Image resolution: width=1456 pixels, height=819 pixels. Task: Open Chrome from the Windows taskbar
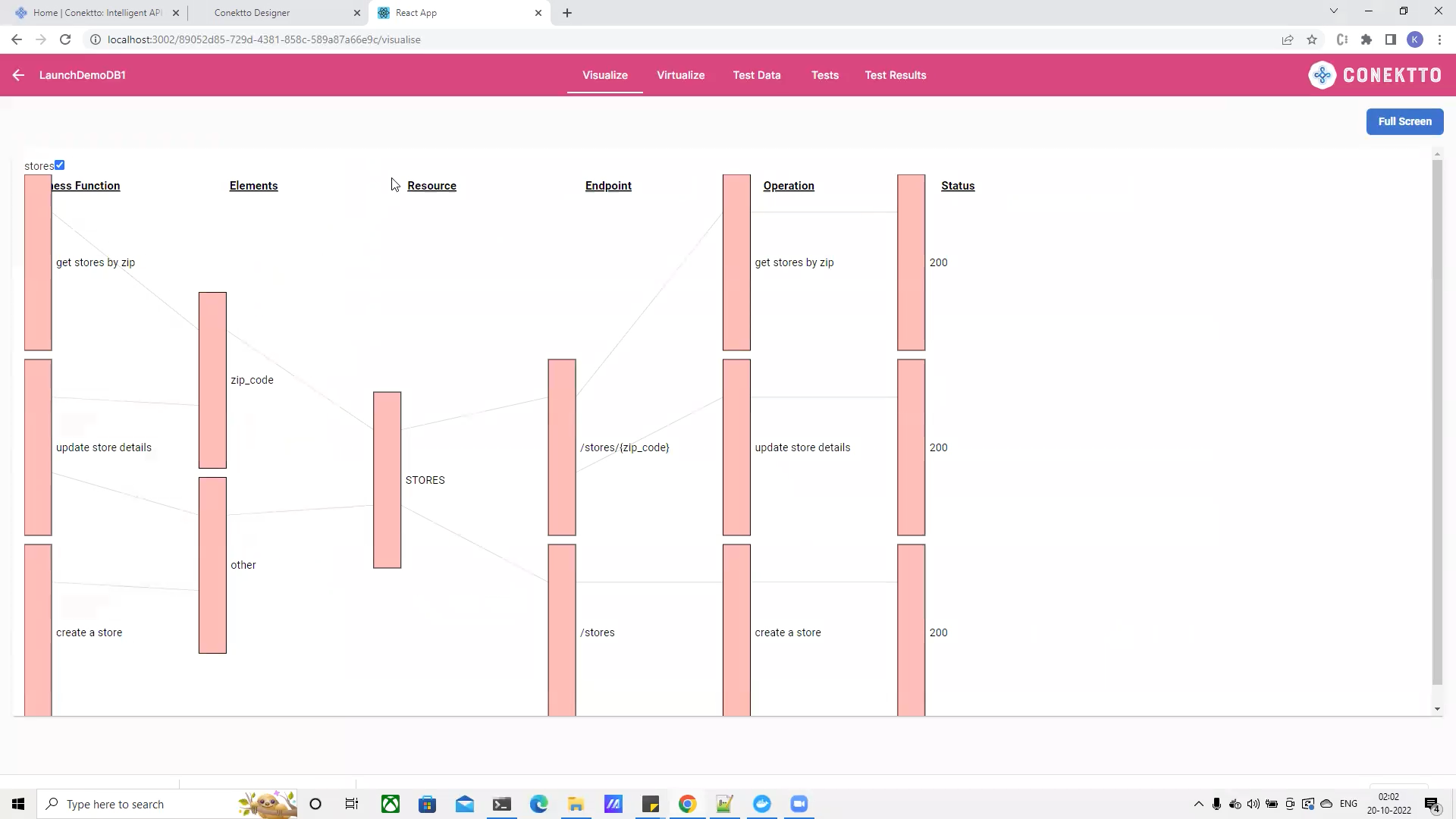coord(687,804)
